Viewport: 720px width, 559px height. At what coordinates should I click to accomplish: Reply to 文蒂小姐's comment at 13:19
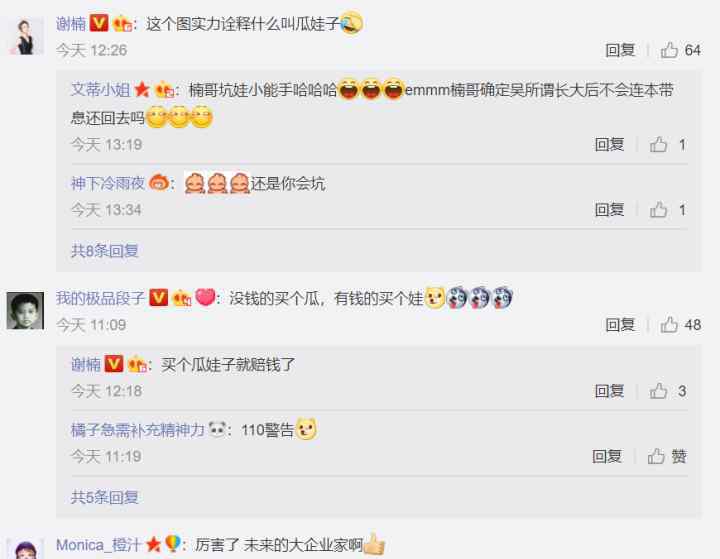tap(609, 145)
